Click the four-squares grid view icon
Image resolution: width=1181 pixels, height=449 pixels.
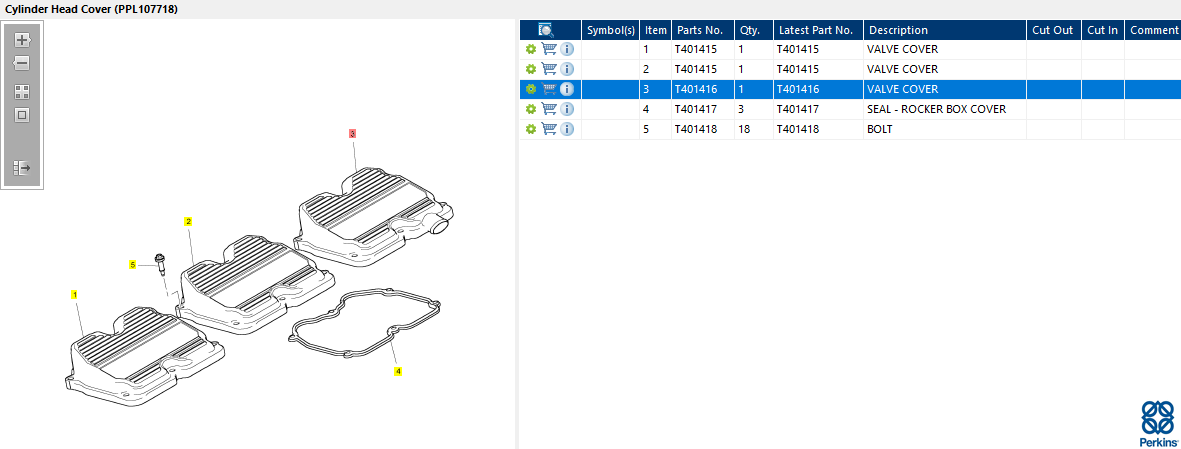coord(22,92)
